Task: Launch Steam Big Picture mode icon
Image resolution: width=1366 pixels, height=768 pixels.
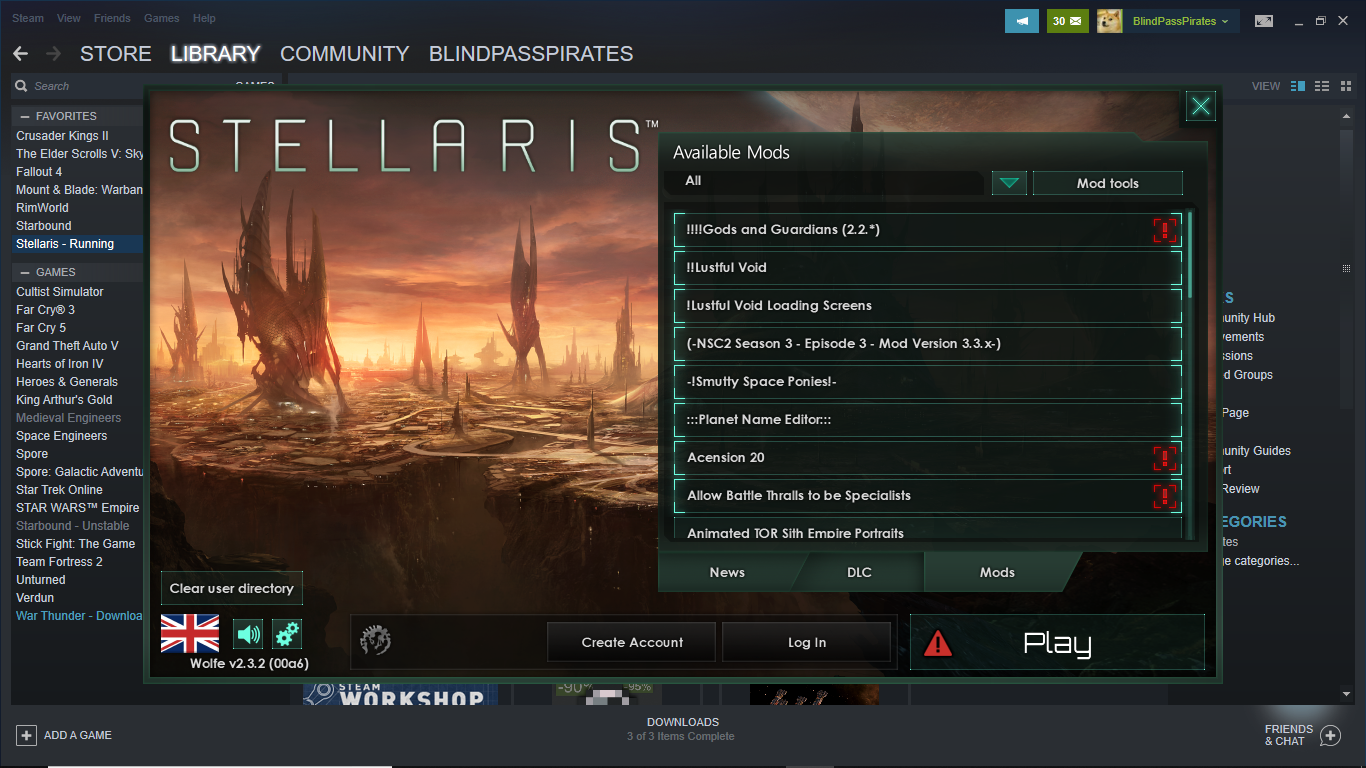Action: [x=1264, y=21]
